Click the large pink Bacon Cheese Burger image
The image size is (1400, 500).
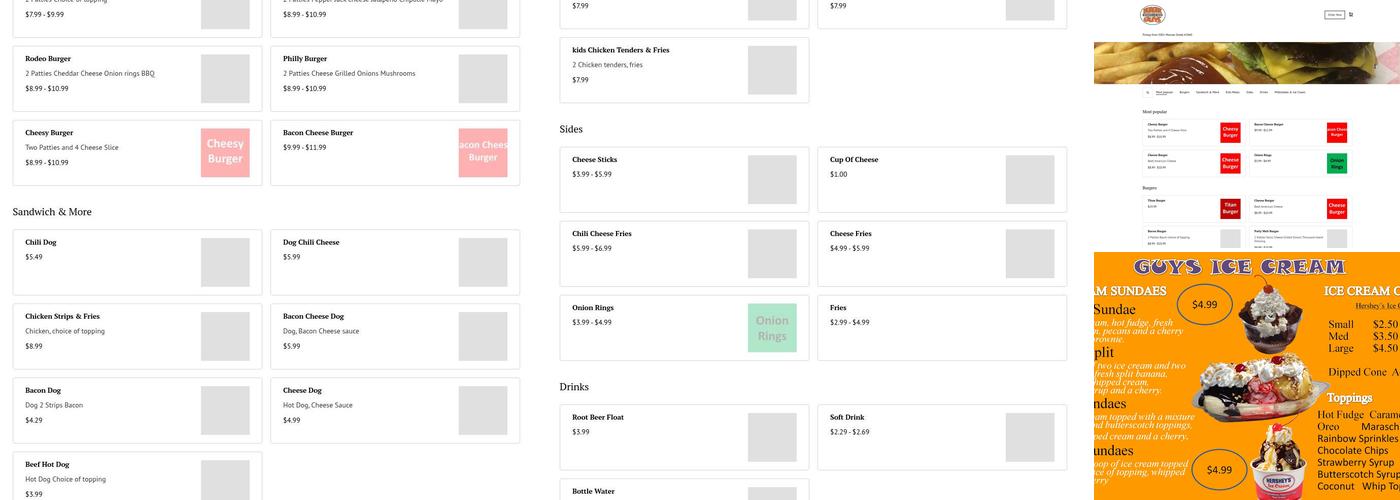[483, 152]
